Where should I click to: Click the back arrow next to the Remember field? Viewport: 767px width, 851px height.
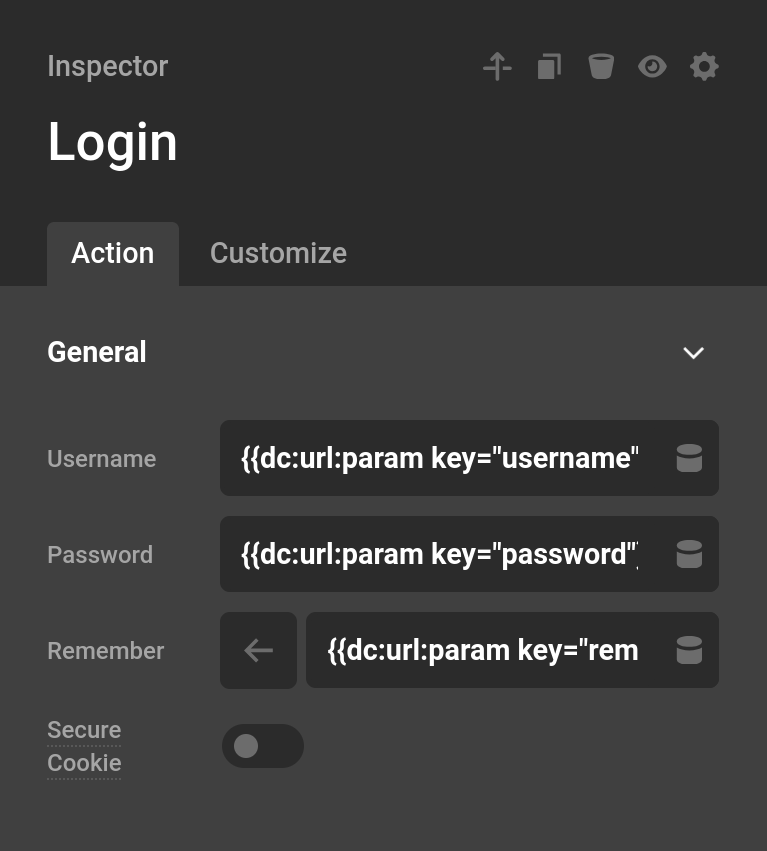[258, 650]
